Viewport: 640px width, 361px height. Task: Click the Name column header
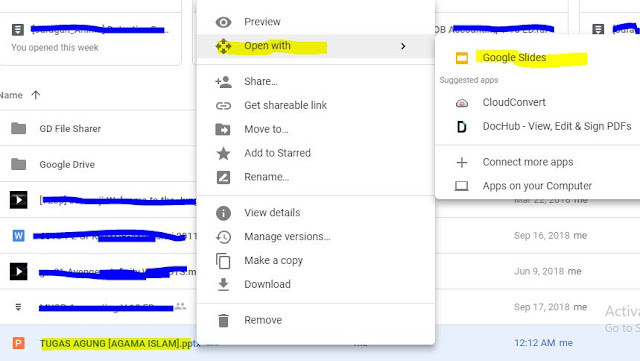pyautogui.click(x=11, y=96)
